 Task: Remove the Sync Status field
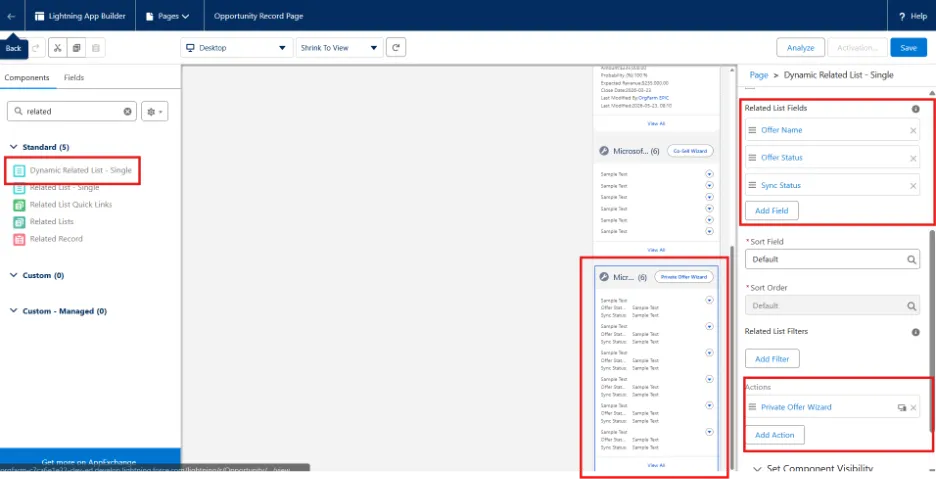[913, 186]
